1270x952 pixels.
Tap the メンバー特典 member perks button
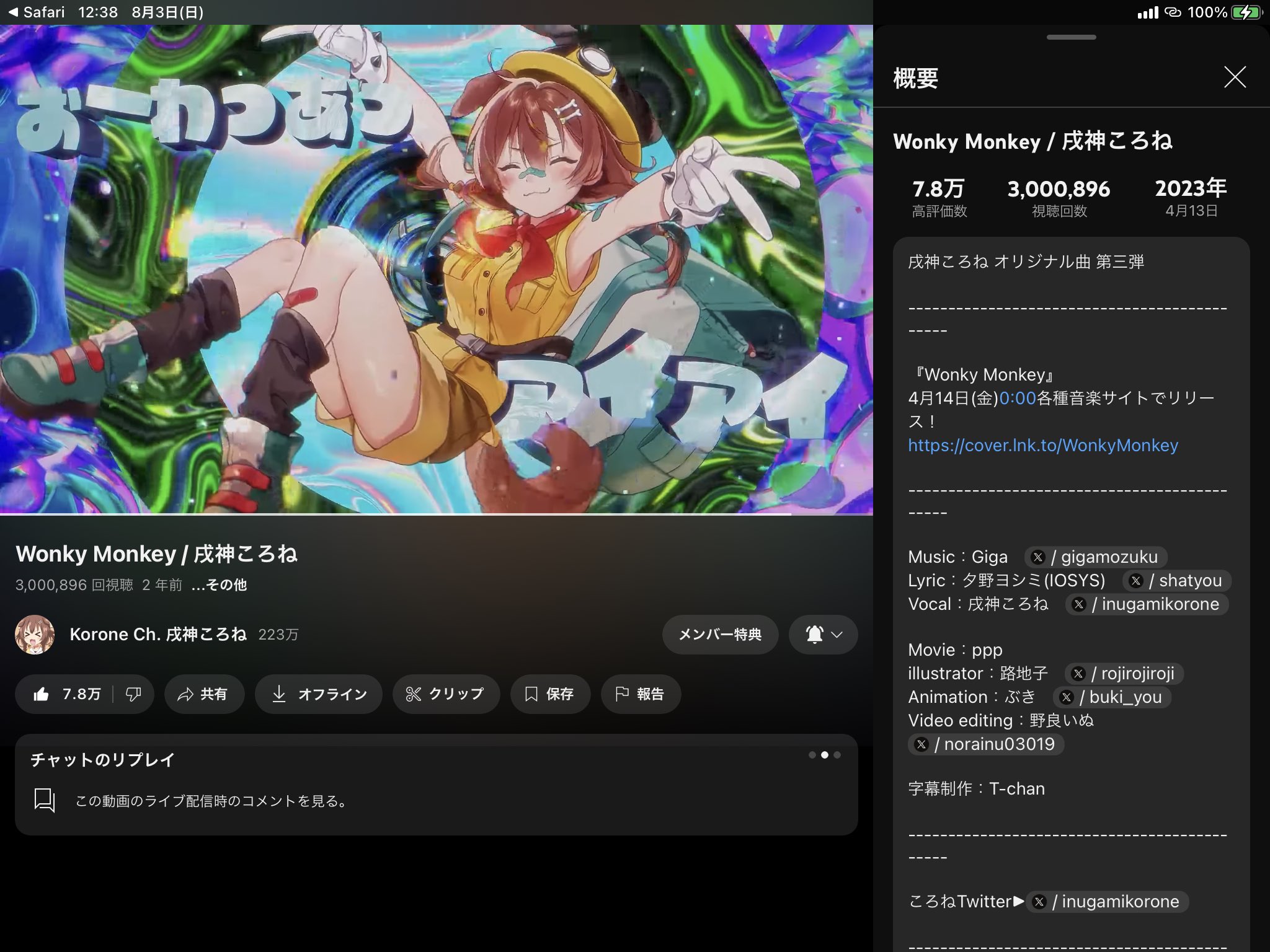[719, 635]
